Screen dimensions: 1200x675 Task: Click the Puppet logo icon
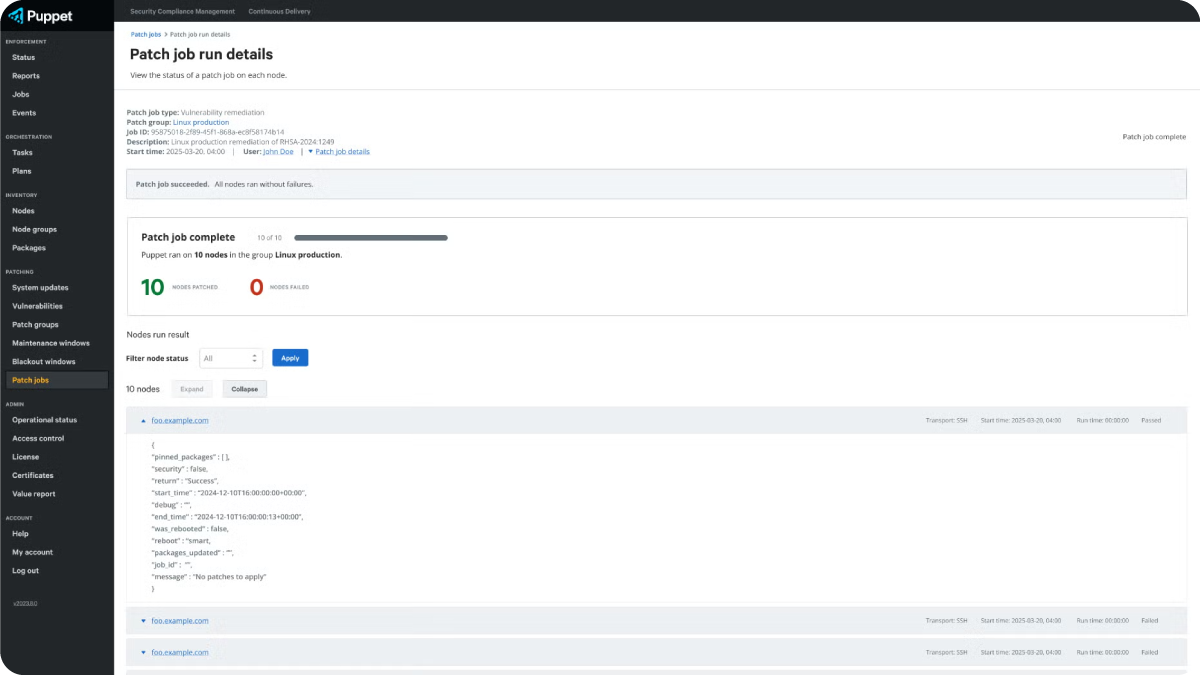pos(15,15)
